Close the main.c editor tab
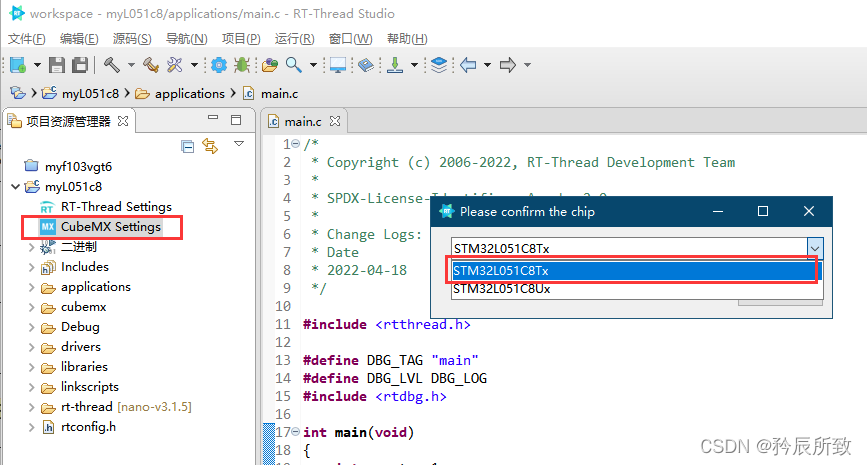Viewport: 867px width, 465px height. 335,121
